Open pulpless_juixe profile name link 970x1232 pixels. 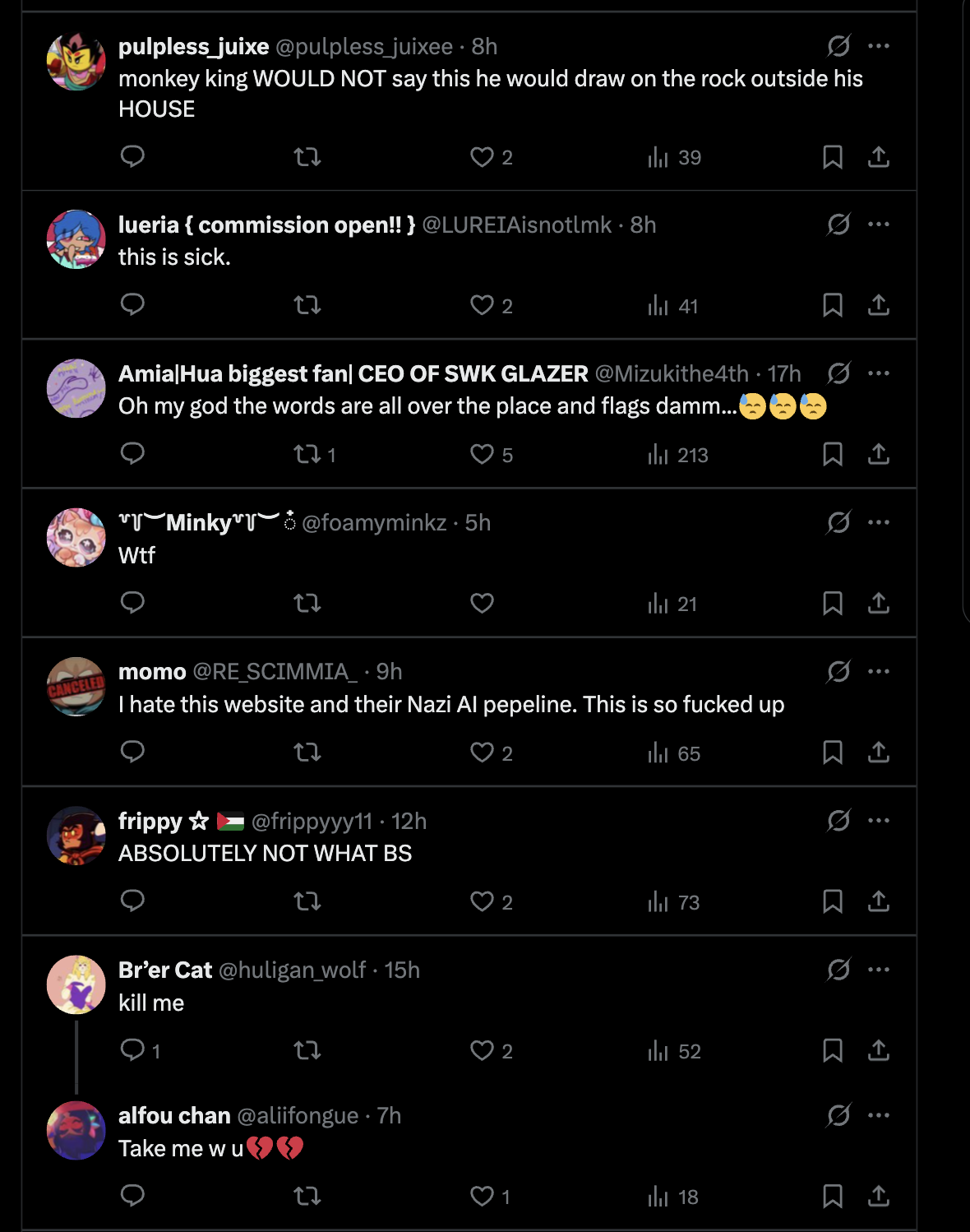coord(193,47)
